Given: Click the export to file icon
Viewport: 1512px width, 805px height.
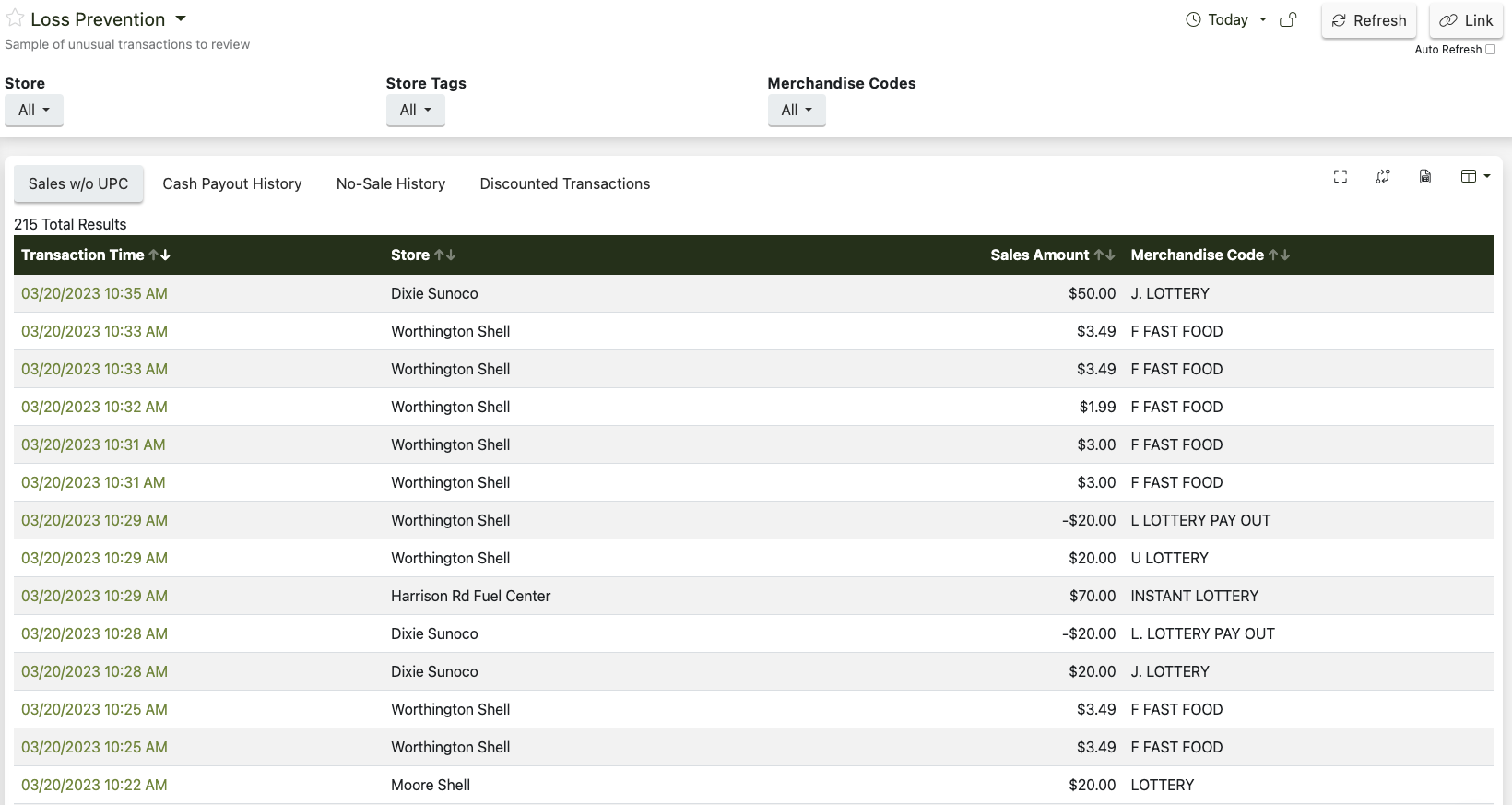Looking at the screenshot, I should click(1425, 176).
